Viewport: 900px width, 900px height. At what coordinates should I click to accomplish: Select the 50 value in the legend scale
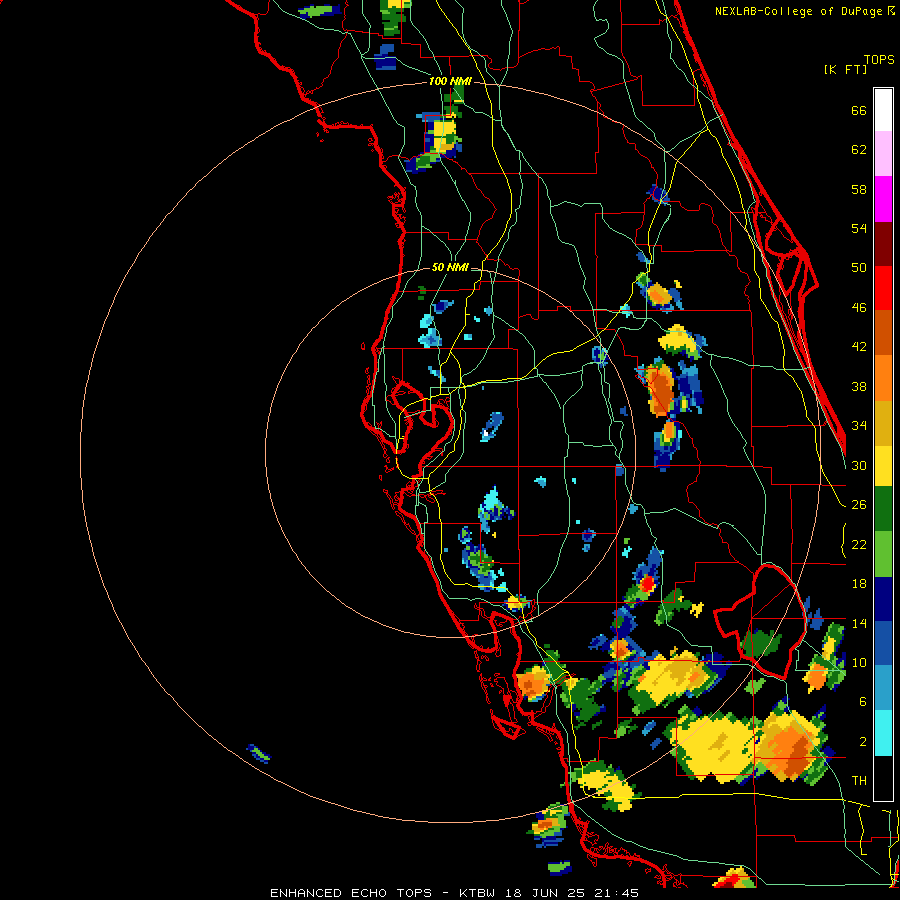point(859,268)
